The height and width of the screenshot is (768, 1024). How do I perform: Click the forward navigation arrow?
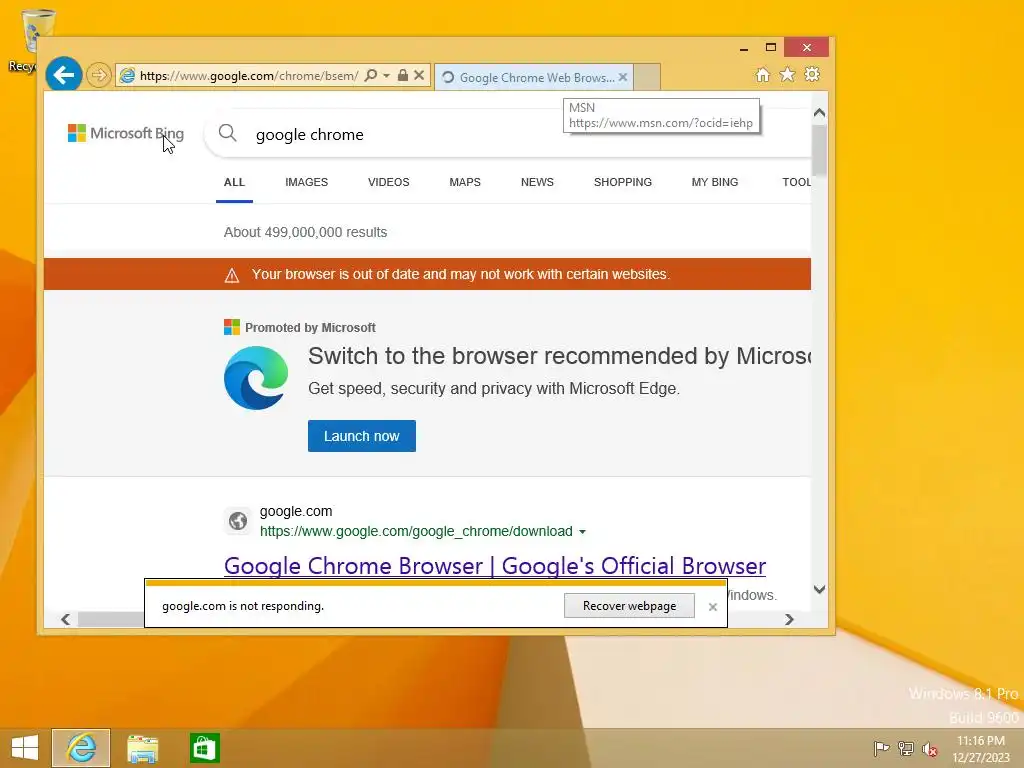pos(99,75)
